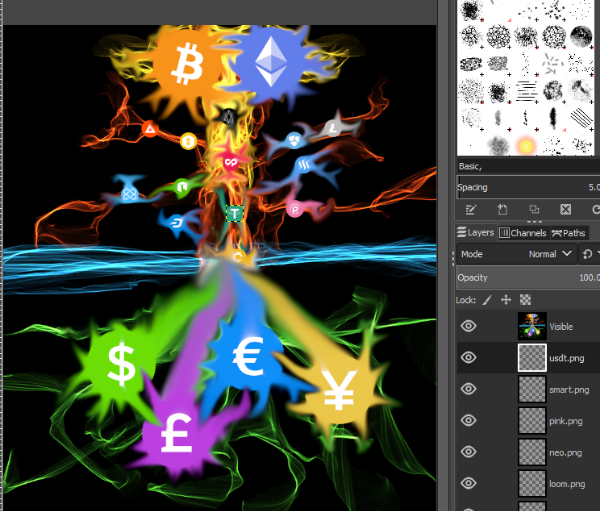Select the neo.png layer thumbnail
The width and height of the screenshot is (600, 511).
pyautogui.click(x=532, y=452)
